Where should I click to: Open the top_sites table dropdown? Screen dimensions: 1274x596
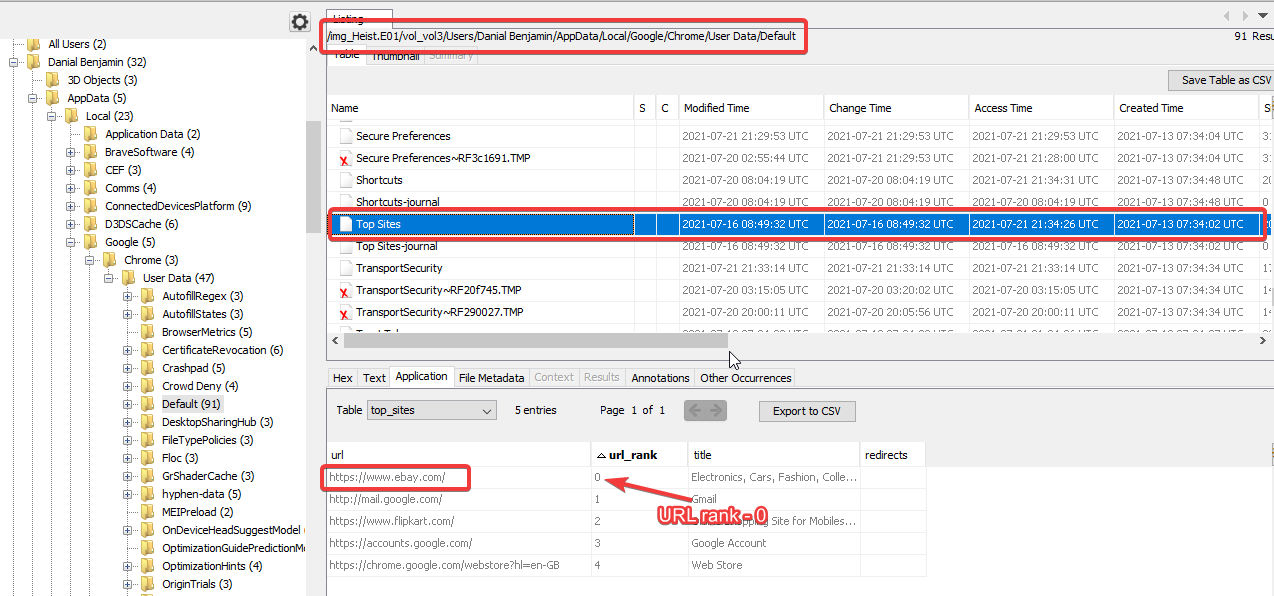point(431,411)
